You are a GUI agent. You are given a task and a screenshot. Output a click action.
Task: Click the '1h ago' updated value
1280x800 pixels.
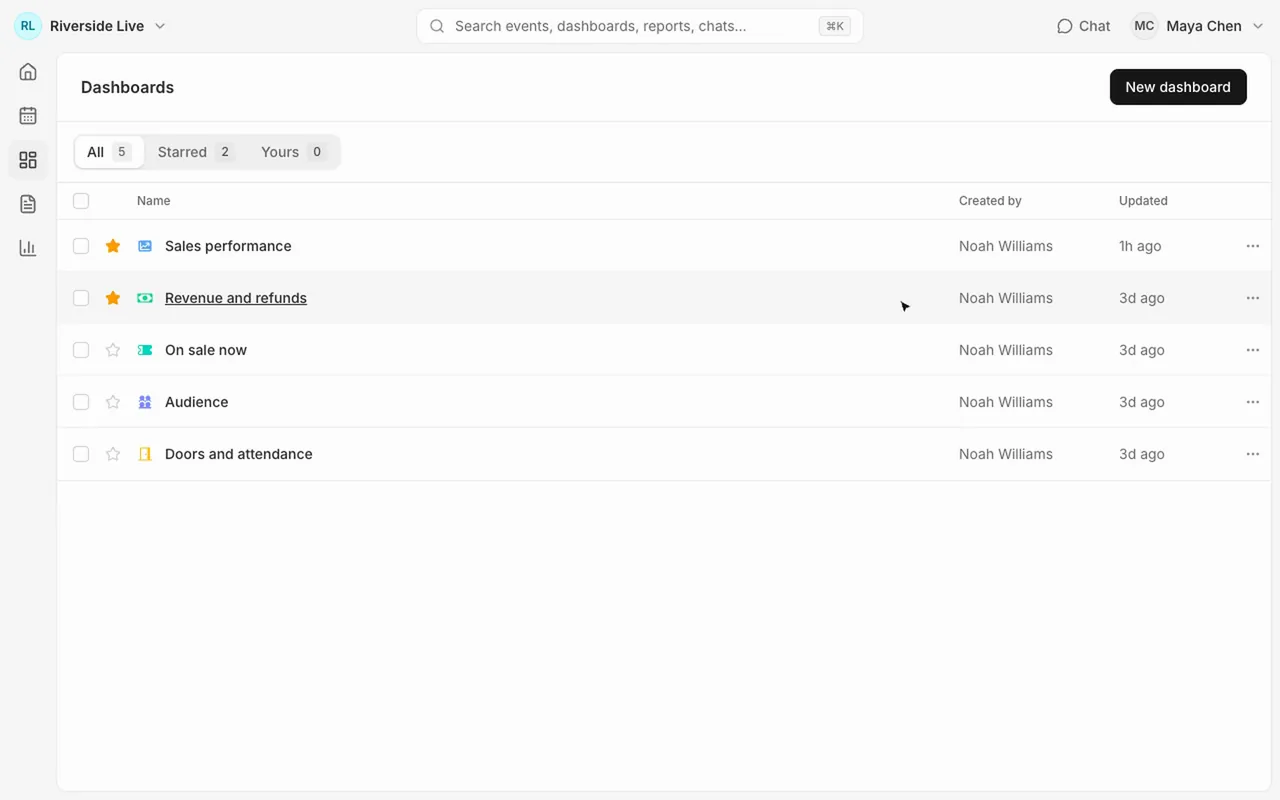tap(1140, 246)
